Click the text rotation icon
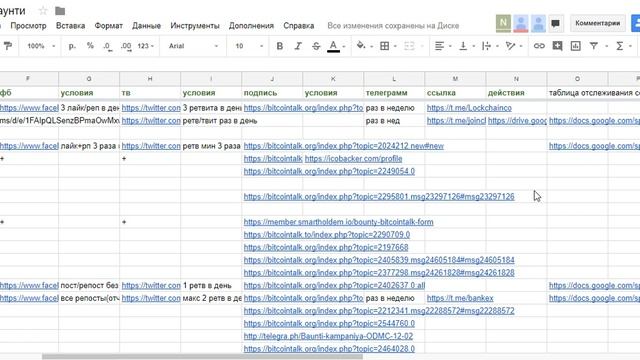This screenshot has width=640, height=360. [510, 46]
